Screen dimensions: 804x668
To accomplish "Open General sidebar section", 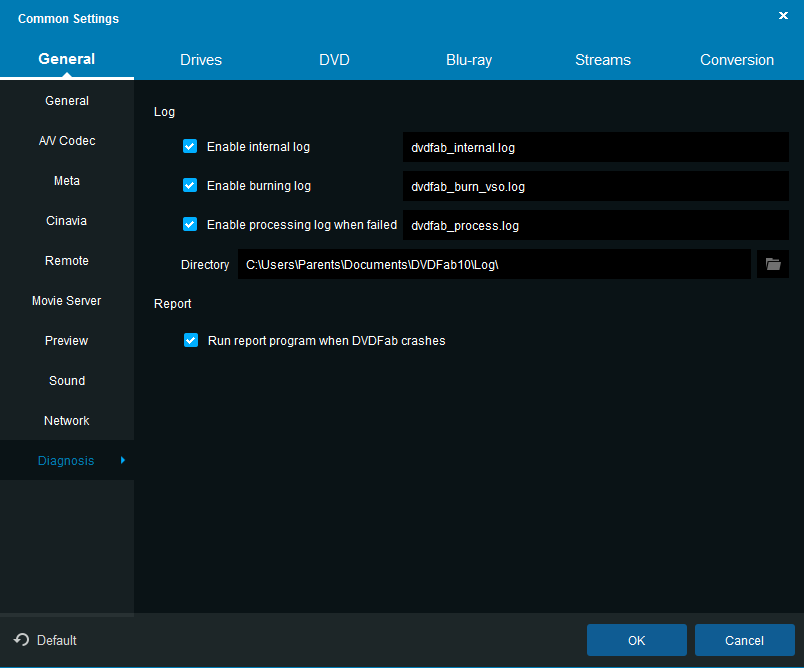I will click(x=67, y=100).
